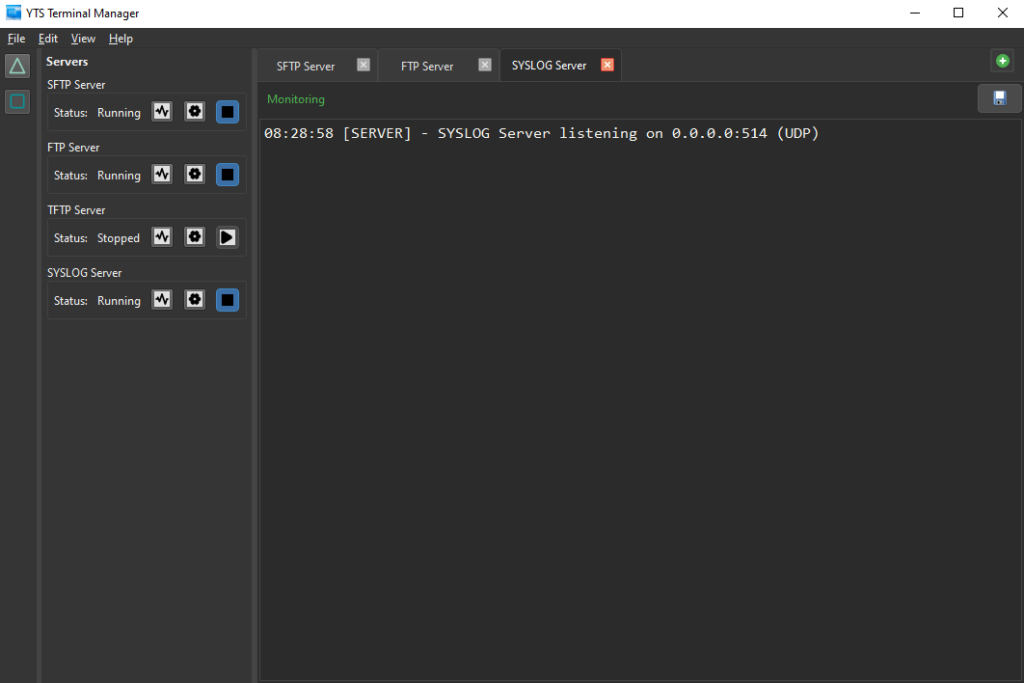Viewport: 1024px width, 683px height.
Task: Click inside the SYSLOG log output area
Action: 640,400
